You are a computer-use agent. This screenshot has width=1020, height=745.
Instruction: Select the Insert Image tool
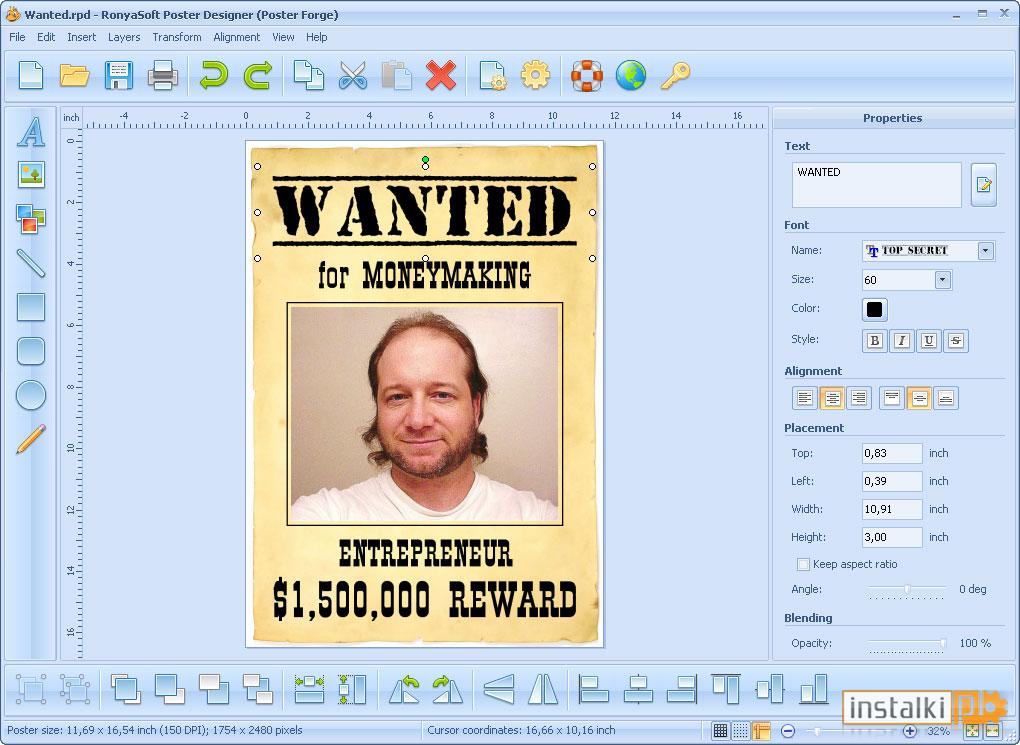click(x=31, y=174)
